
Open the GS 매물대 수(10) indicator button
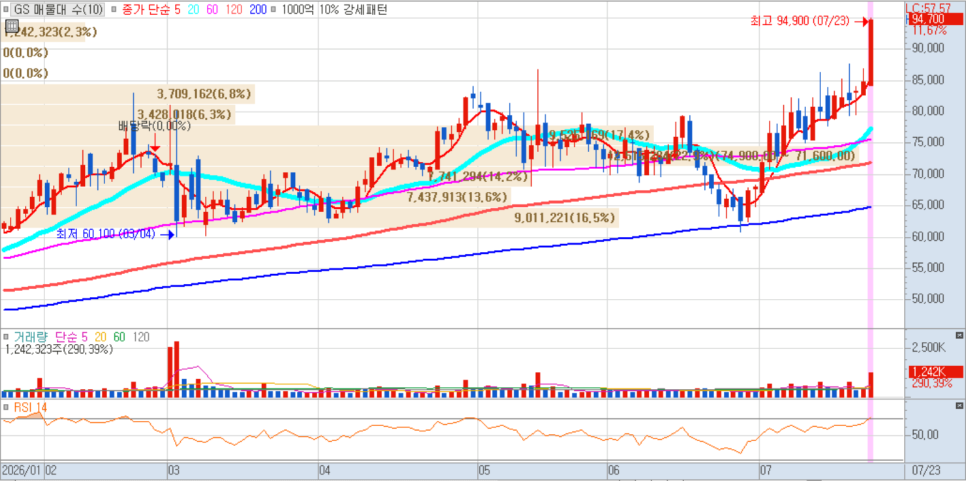59,9
